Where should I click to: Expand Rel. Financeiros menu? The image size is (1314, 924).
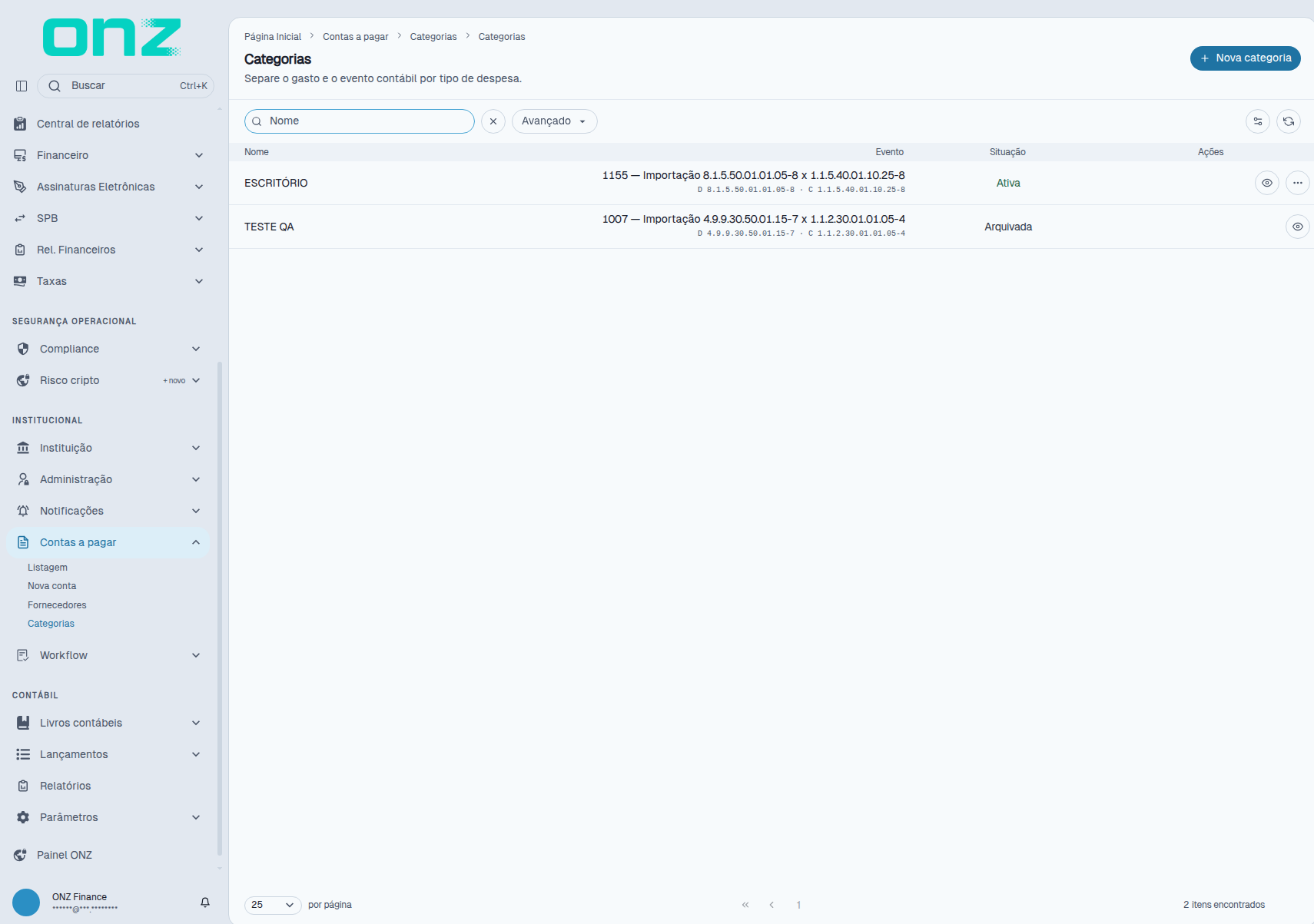[x=110, y=250]
